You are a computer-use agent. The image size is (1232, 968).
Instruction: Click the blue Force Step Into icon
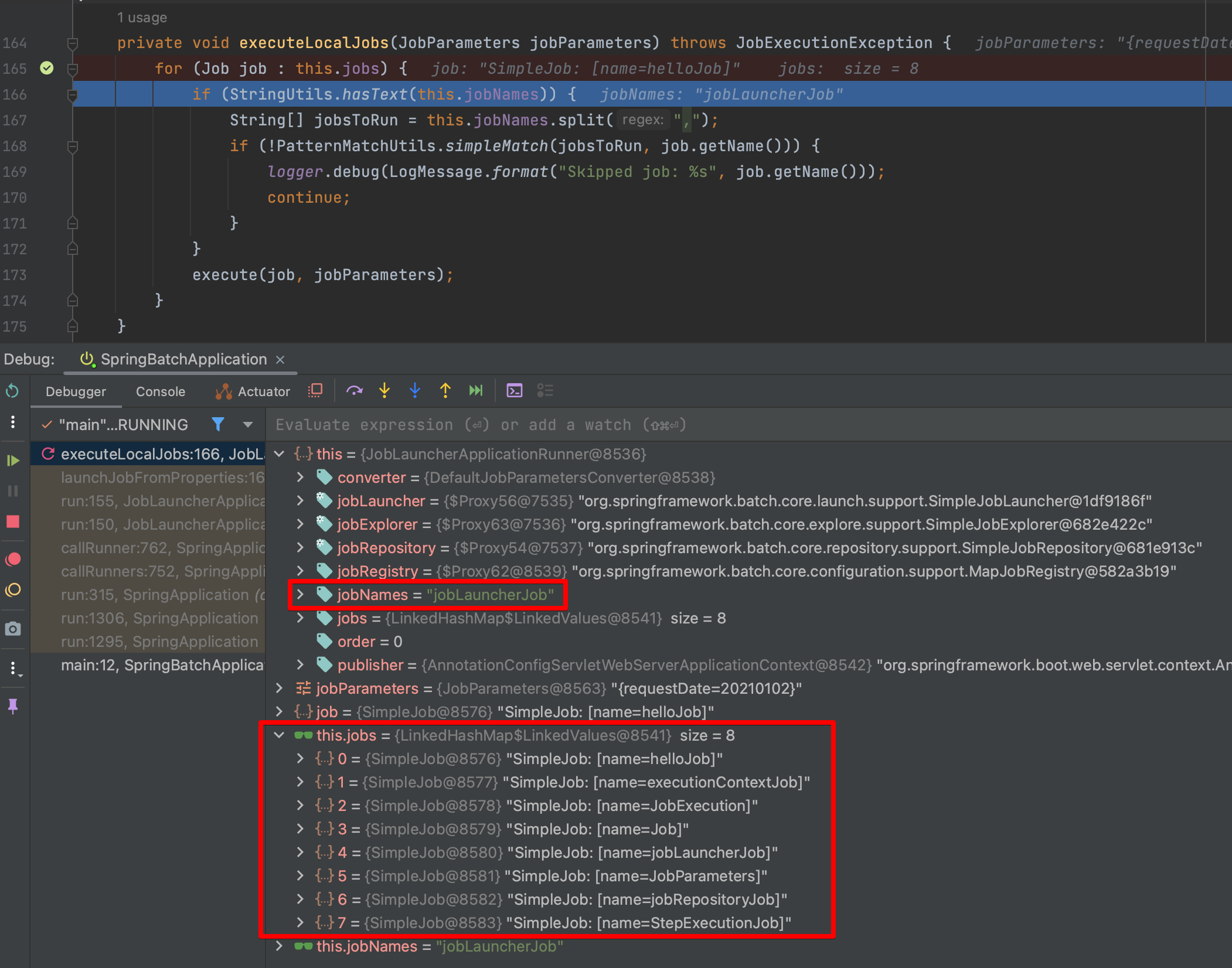pos(415,391)
